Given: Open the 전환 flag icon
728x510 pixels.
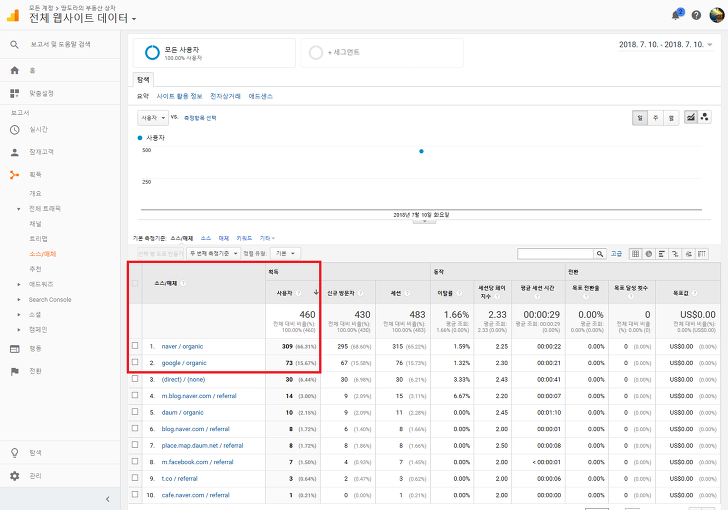Looking at the screenshot, I should pos(14,371).
